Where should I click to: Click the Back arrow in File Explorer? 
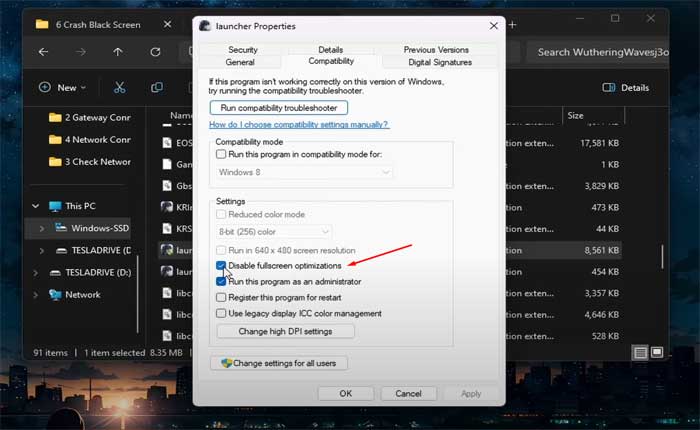(x=43, y=52)
